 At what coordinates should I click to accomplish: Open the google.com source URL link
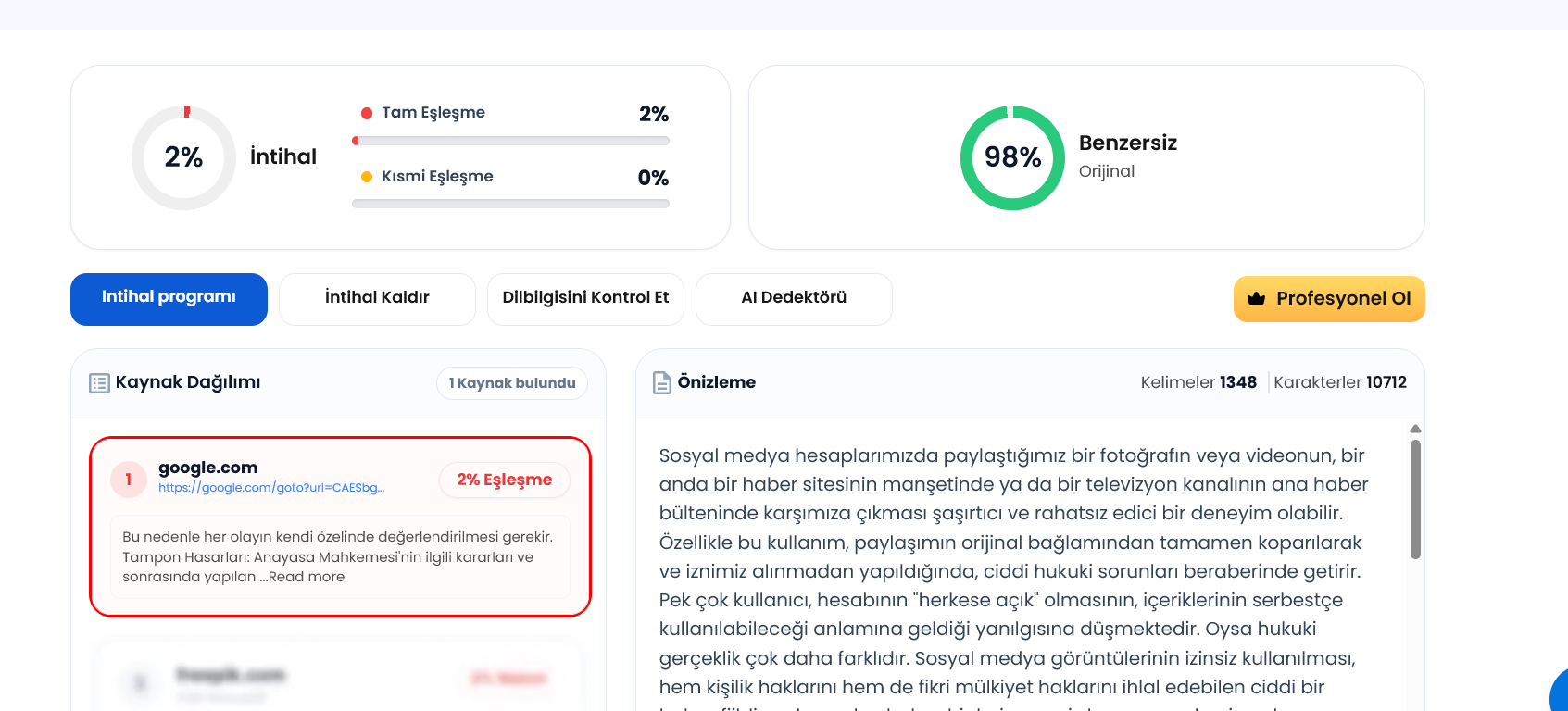271,488
